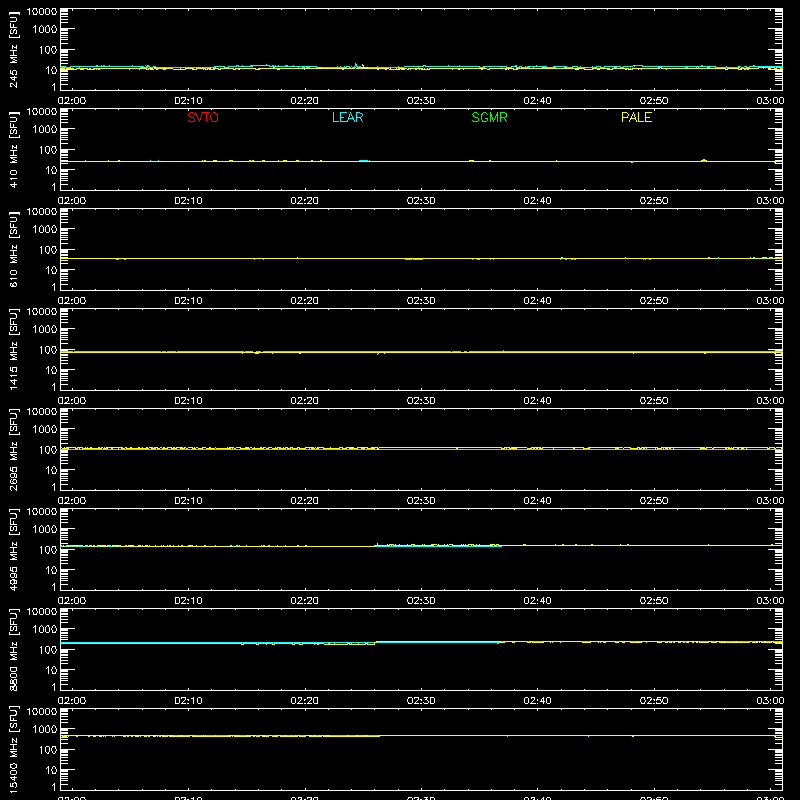Click the 10000 tick label on the 2695 MHz plot
Screen dimensions: 800x800
click(x=42, y=412)
